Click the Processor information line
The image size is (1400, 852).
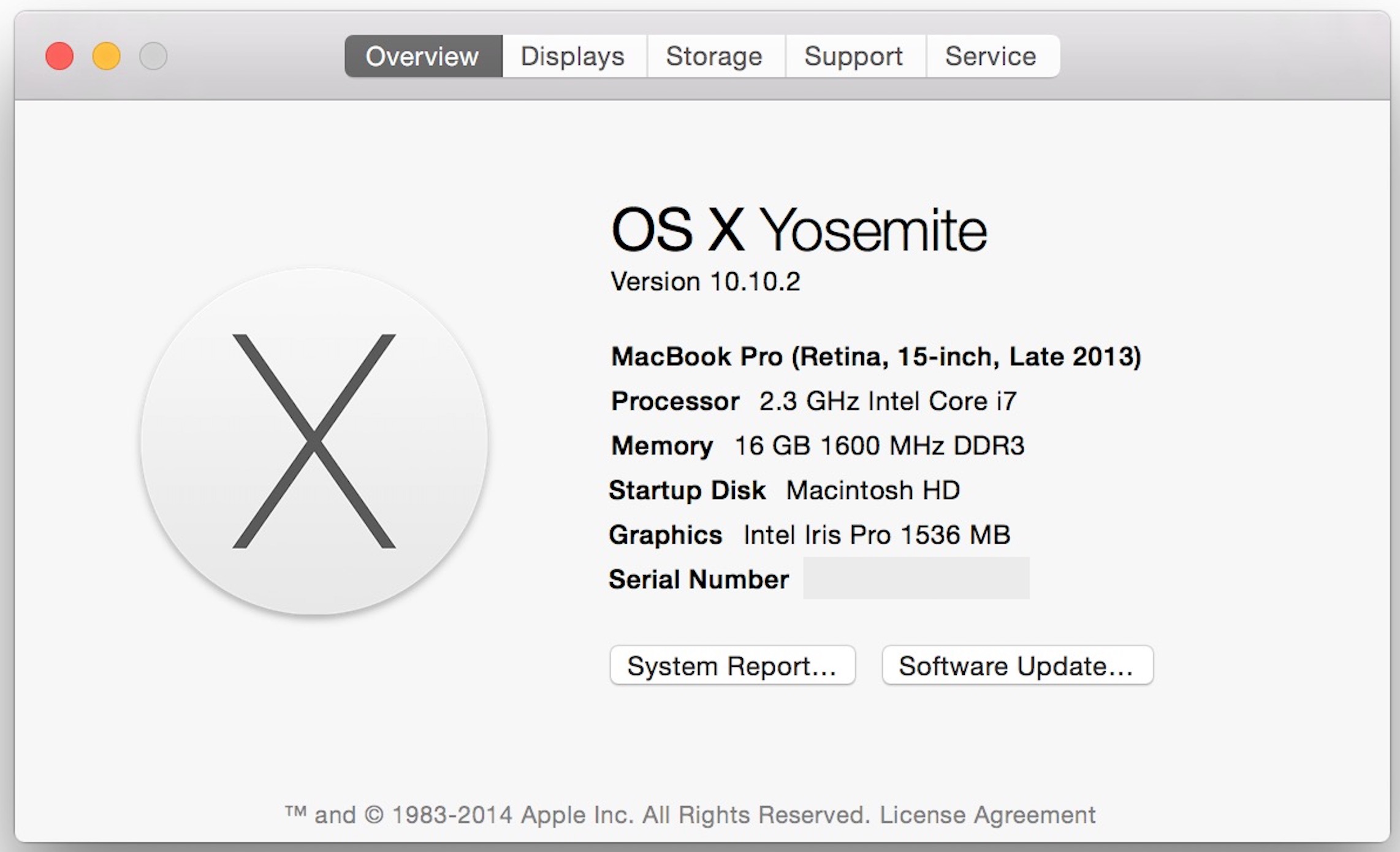(x=813, y=401)
